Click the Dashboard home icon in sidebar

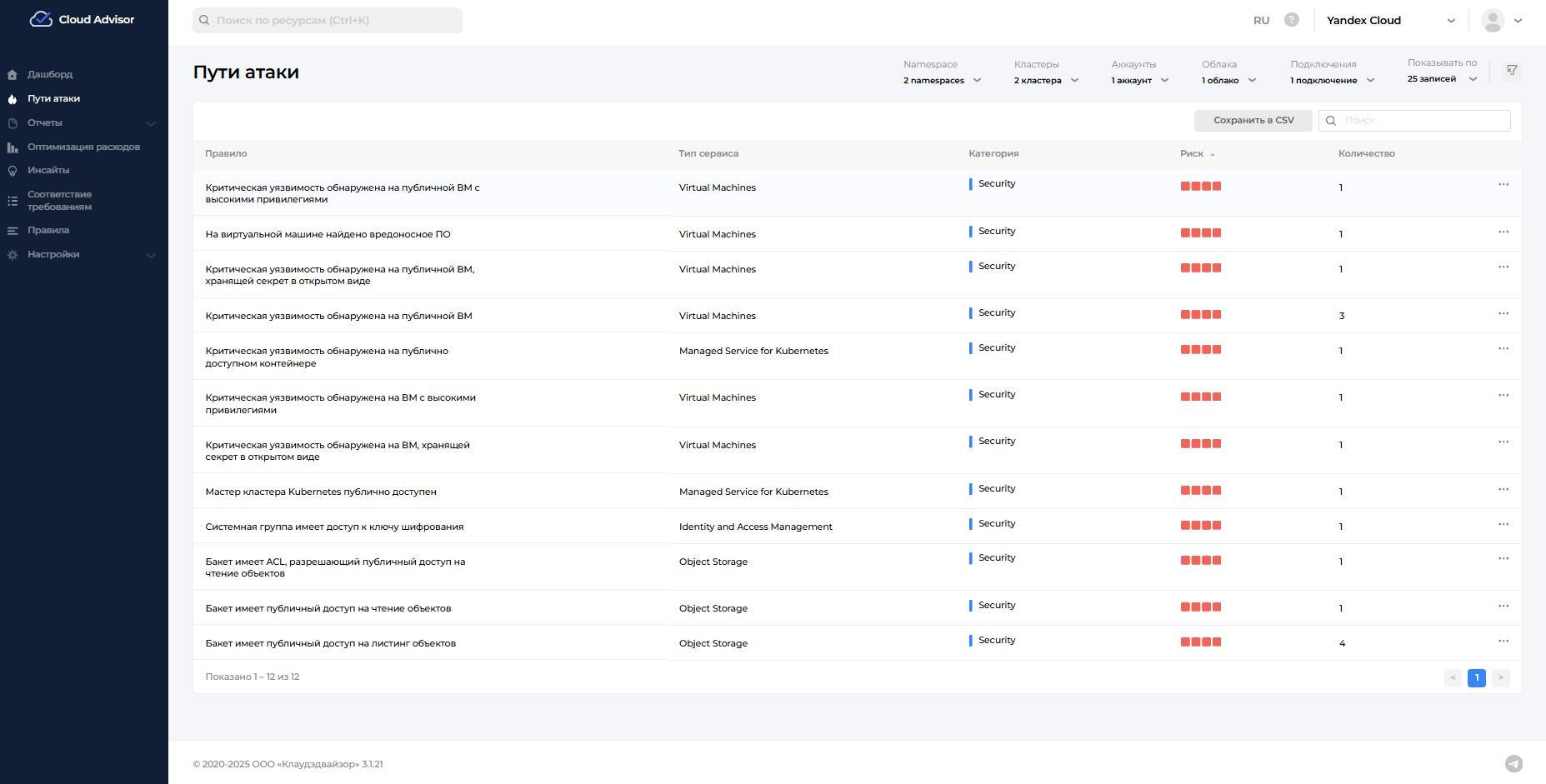coord(13,75)
